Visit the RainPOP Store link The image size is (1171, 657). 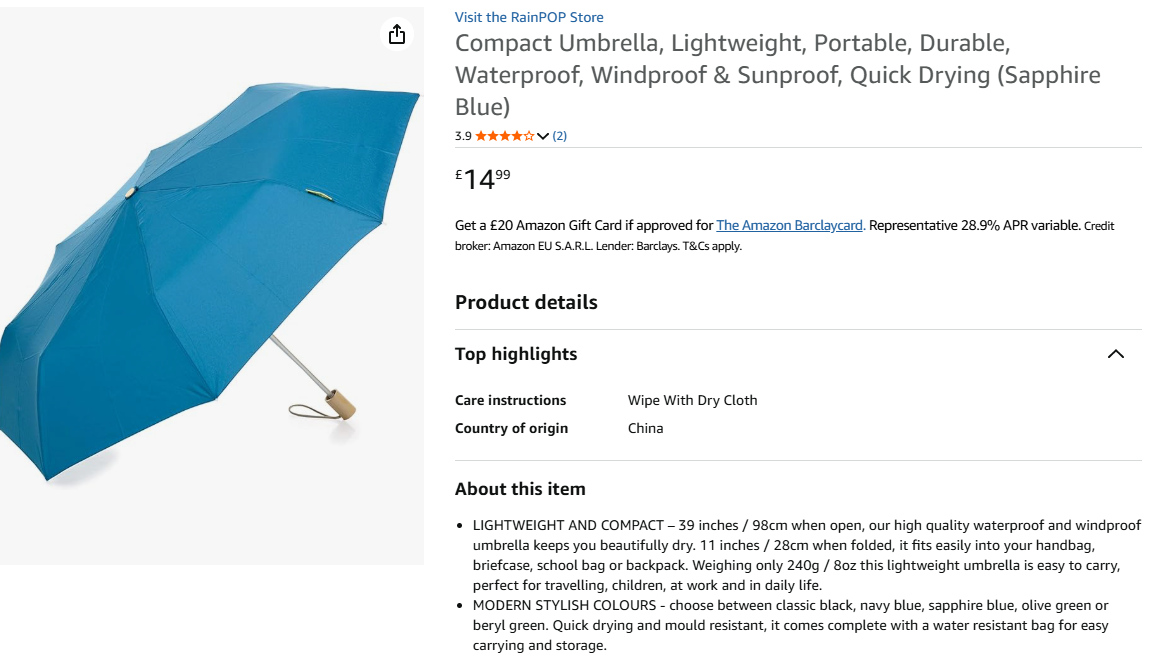(529, 17)
